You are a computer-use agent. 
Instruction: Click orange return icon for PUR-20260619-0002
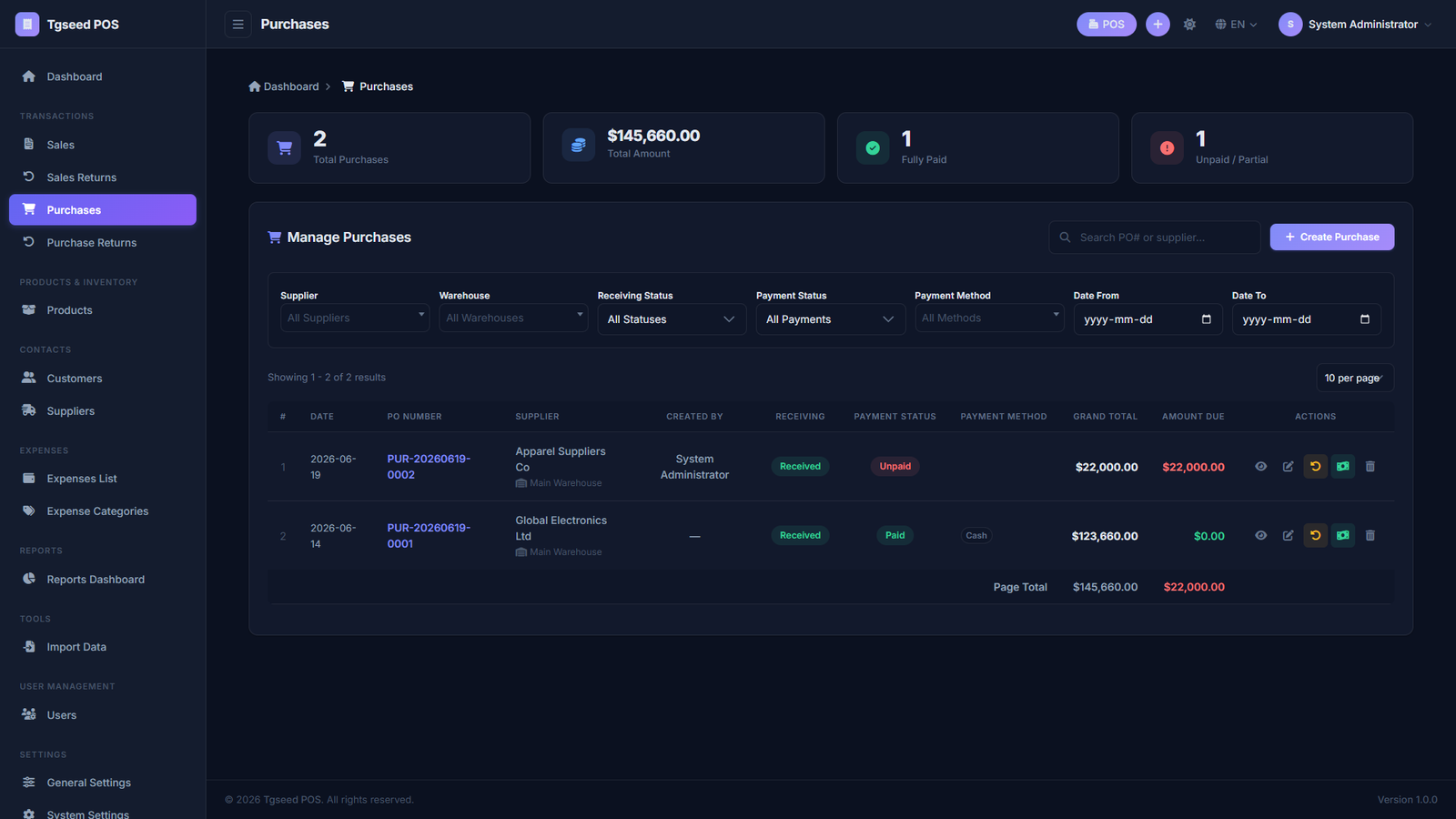pos(1315,467)
